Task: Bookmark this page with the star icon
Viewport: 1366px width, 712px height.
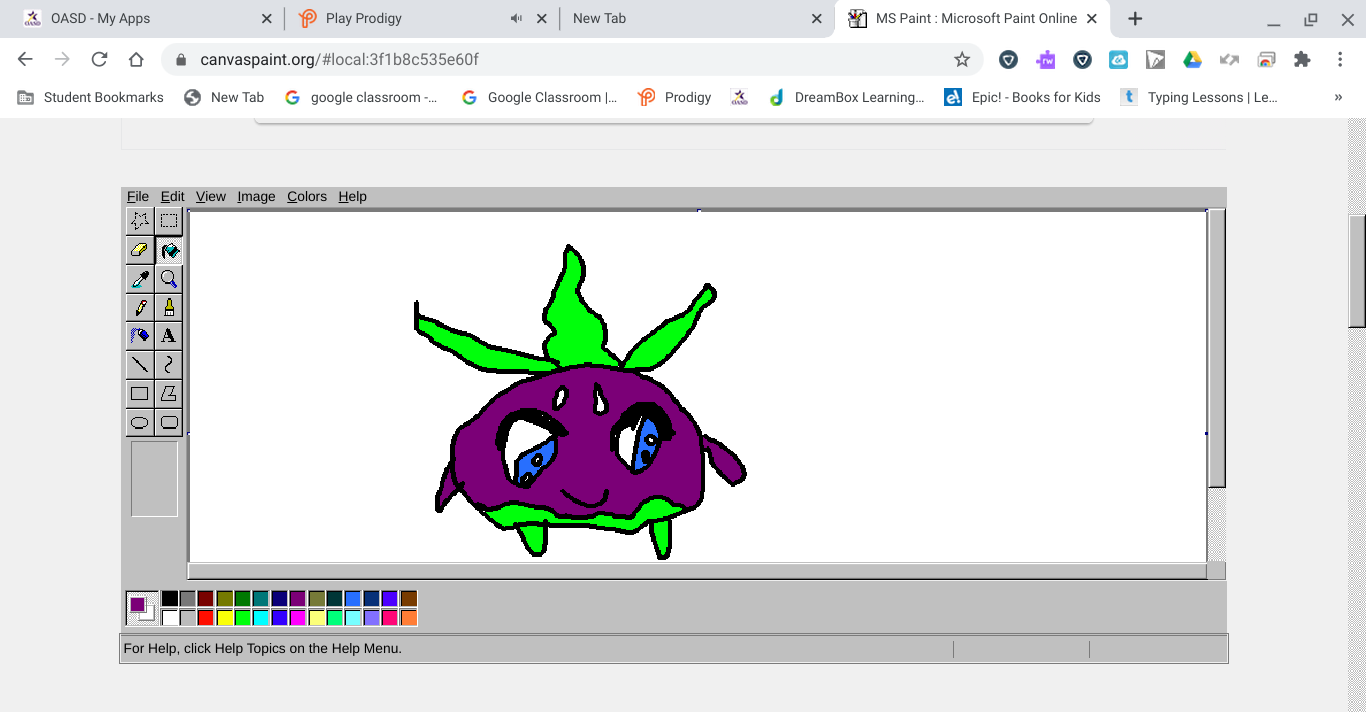Action: tap(962, 60)
